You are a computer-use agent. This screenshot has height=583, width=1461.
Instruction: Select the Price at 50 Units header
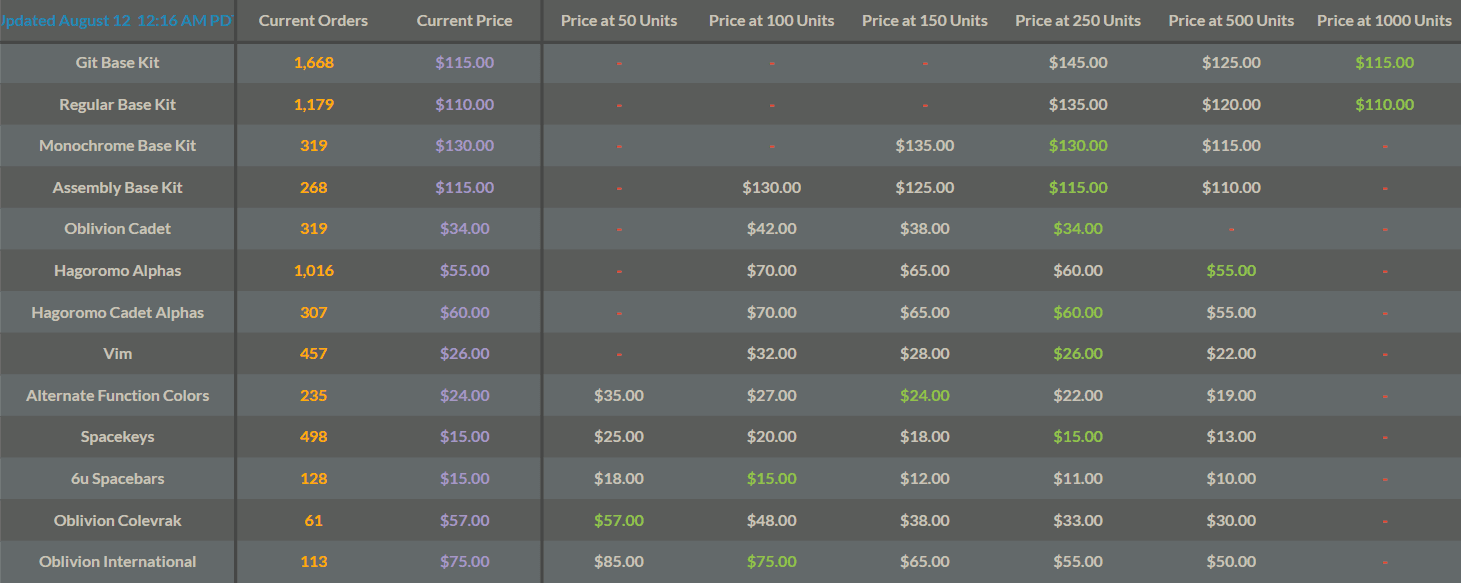pos(619,21)
